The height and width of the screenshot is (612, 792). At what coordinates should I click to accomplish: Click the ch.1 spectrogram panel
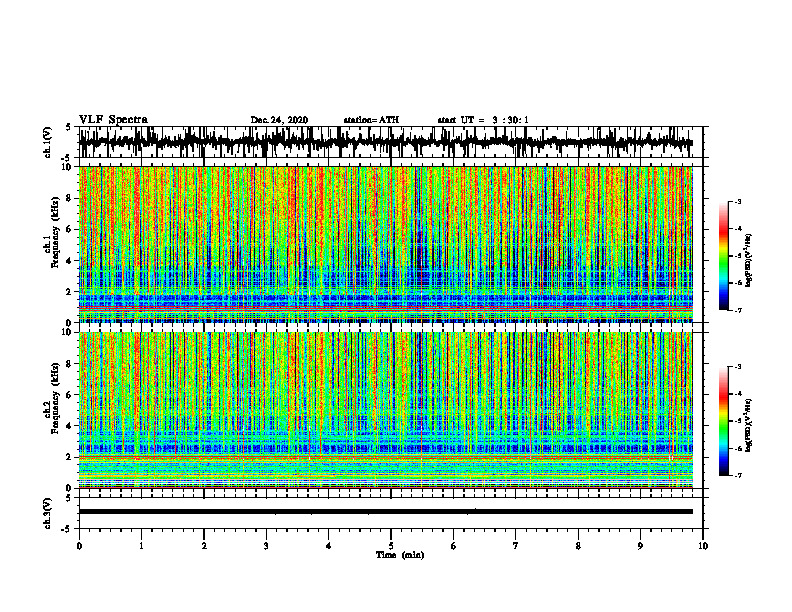tap(386, 244)
